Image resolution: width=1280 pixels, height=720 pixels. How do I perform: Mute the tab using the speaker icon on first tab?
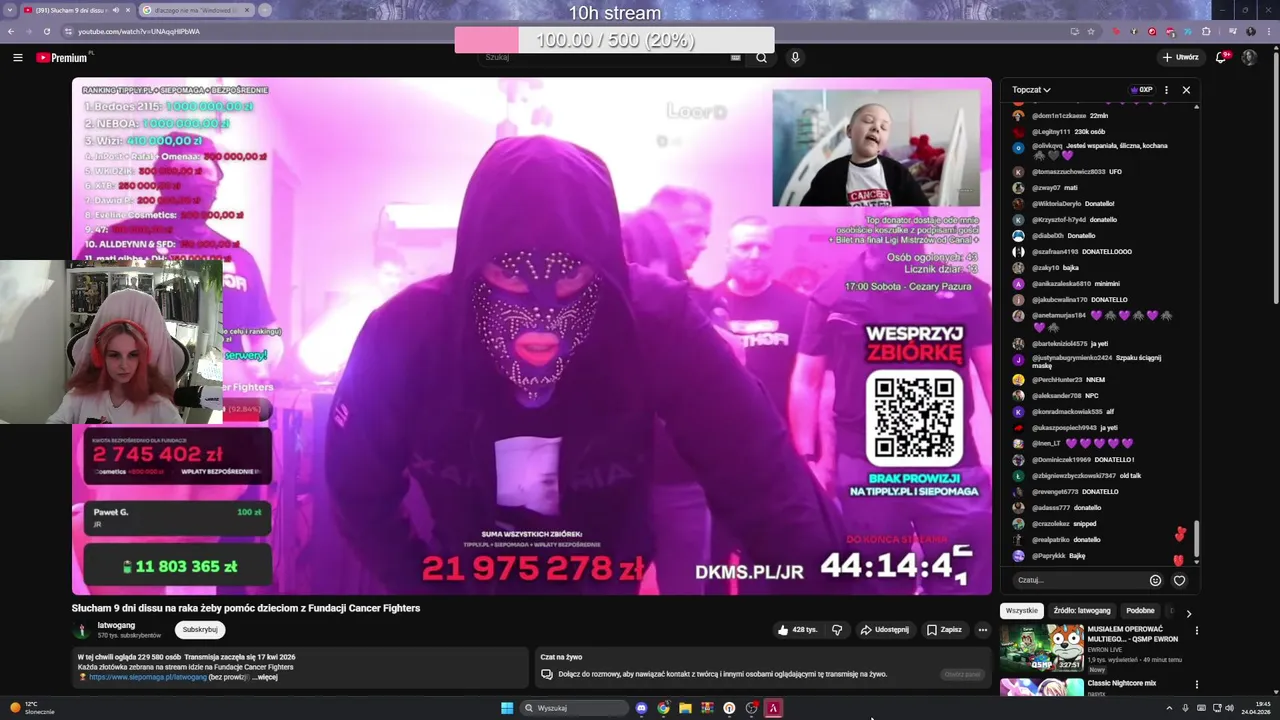pos(116,10)
